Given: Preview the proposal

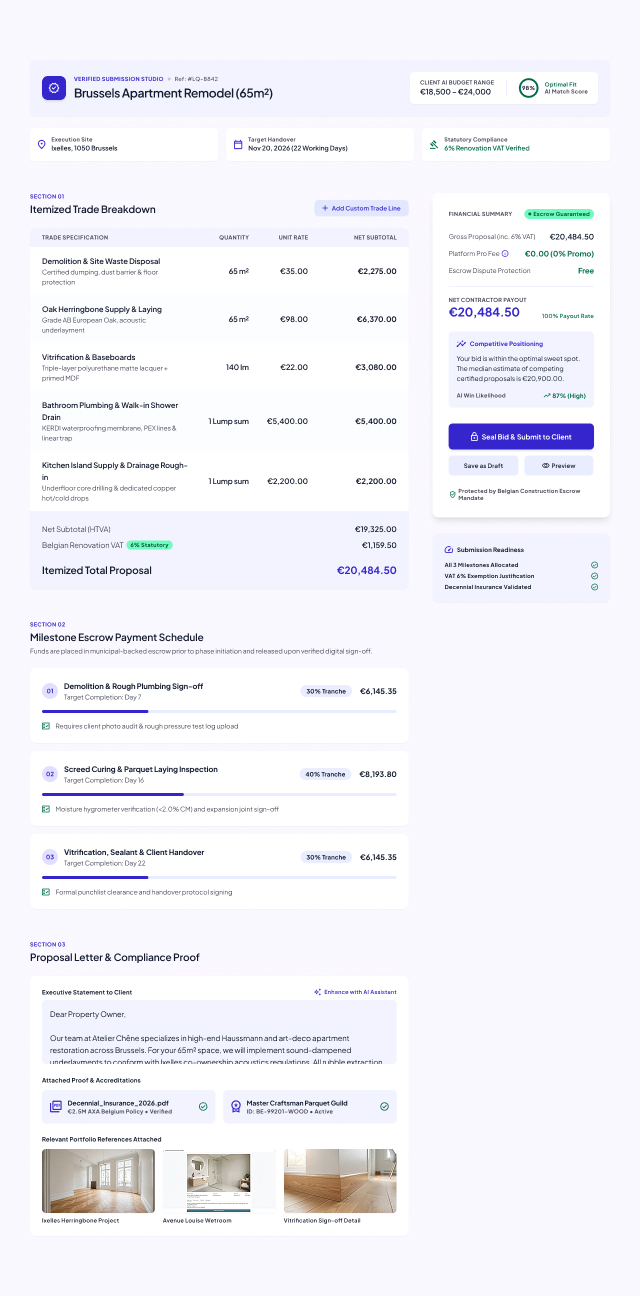Looking at the screenshot, I should click(558, 466).
